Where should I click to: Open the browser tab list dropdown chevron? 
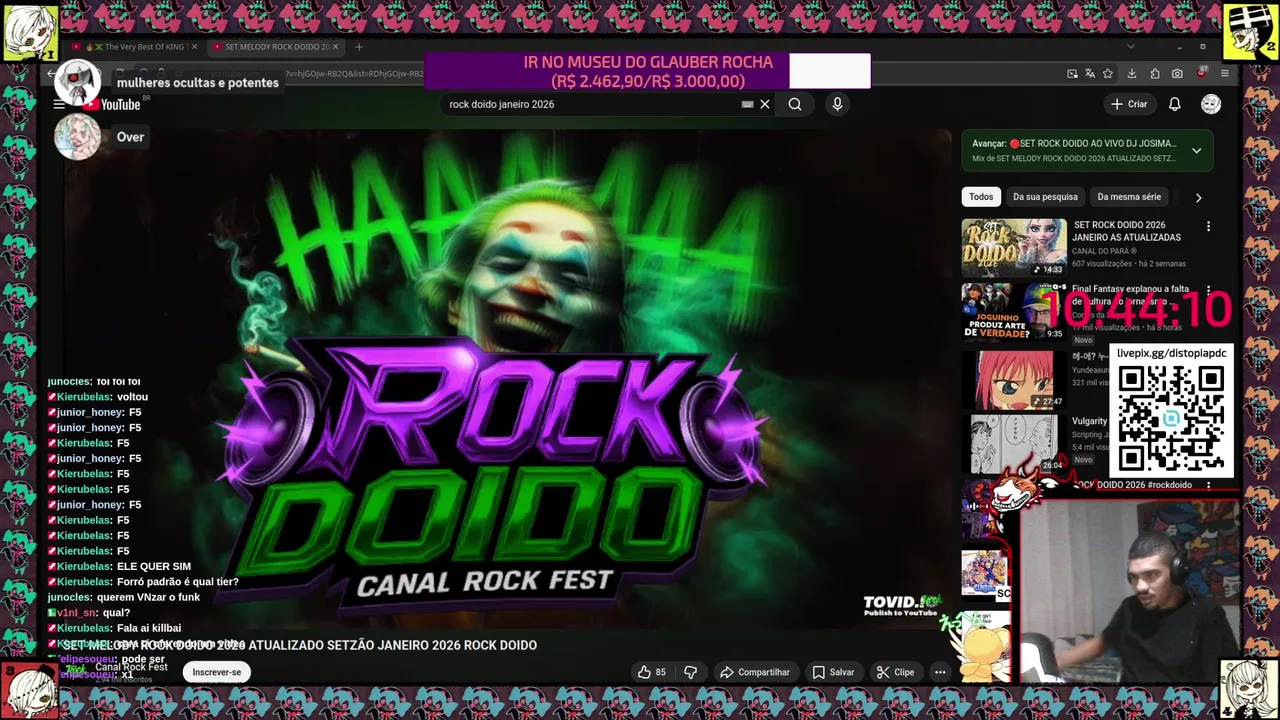[x=1131, y=47]
